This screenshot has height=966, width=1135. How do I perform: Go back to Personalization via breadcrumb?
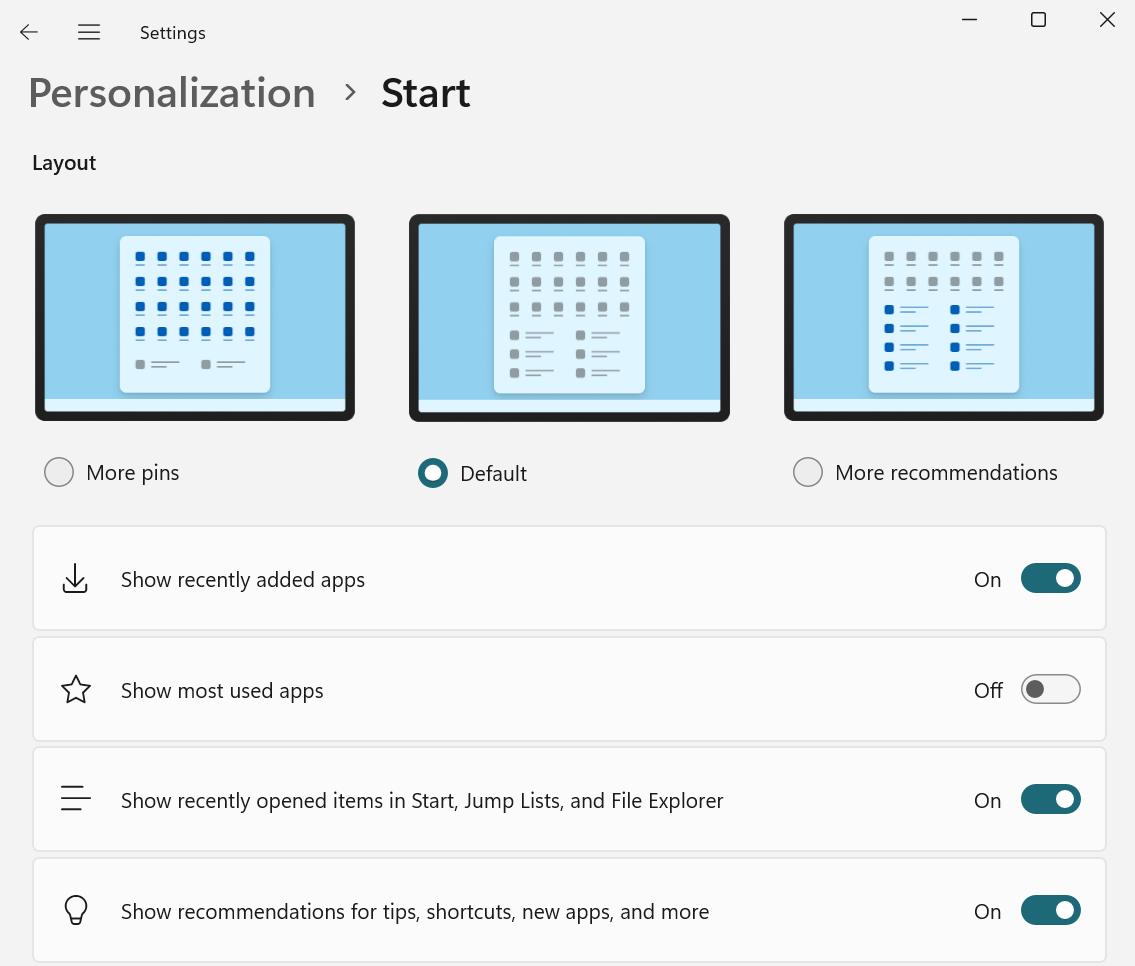(171, 92)
